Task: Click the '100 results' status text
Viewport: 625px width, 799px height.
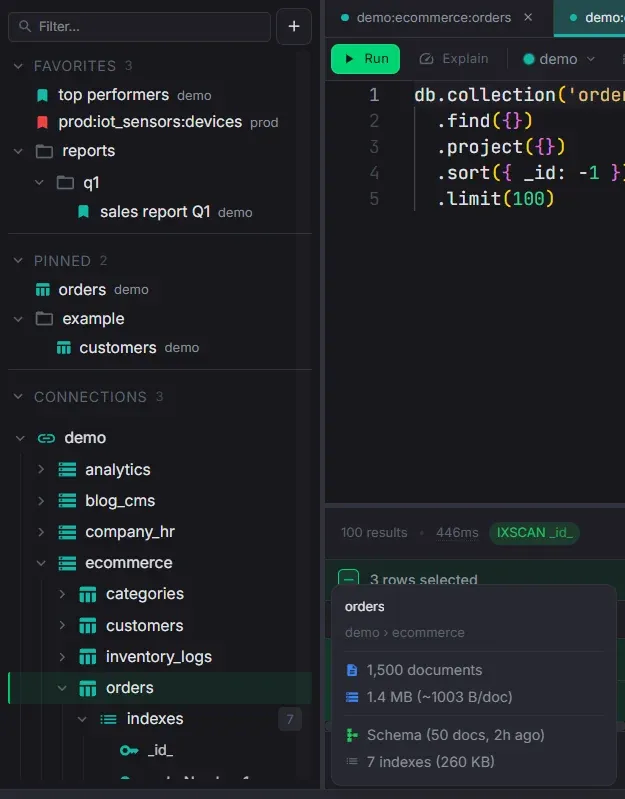Action: coord(374,532)
